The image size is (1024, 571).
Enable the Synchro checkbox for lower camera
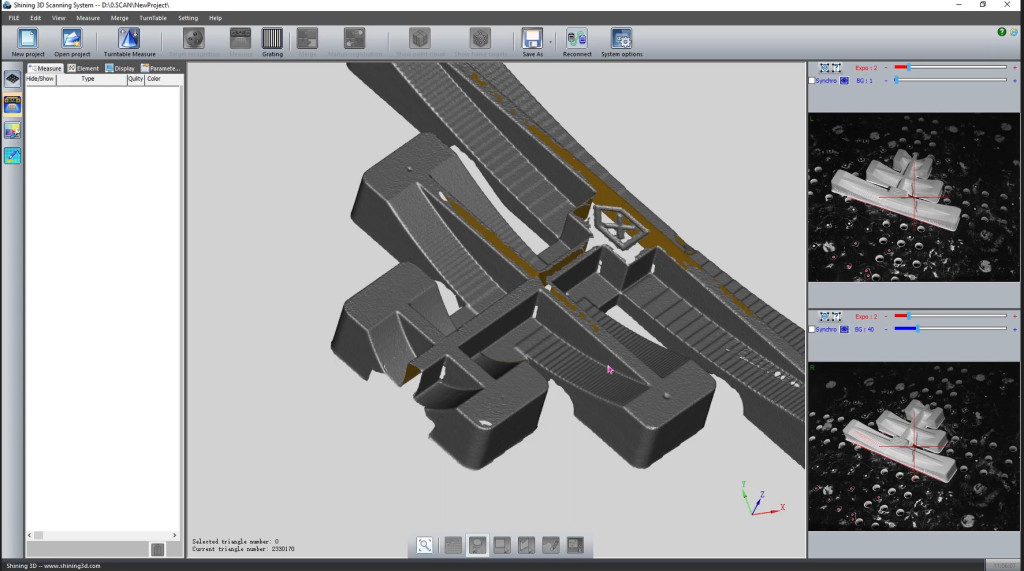point(812,329)
